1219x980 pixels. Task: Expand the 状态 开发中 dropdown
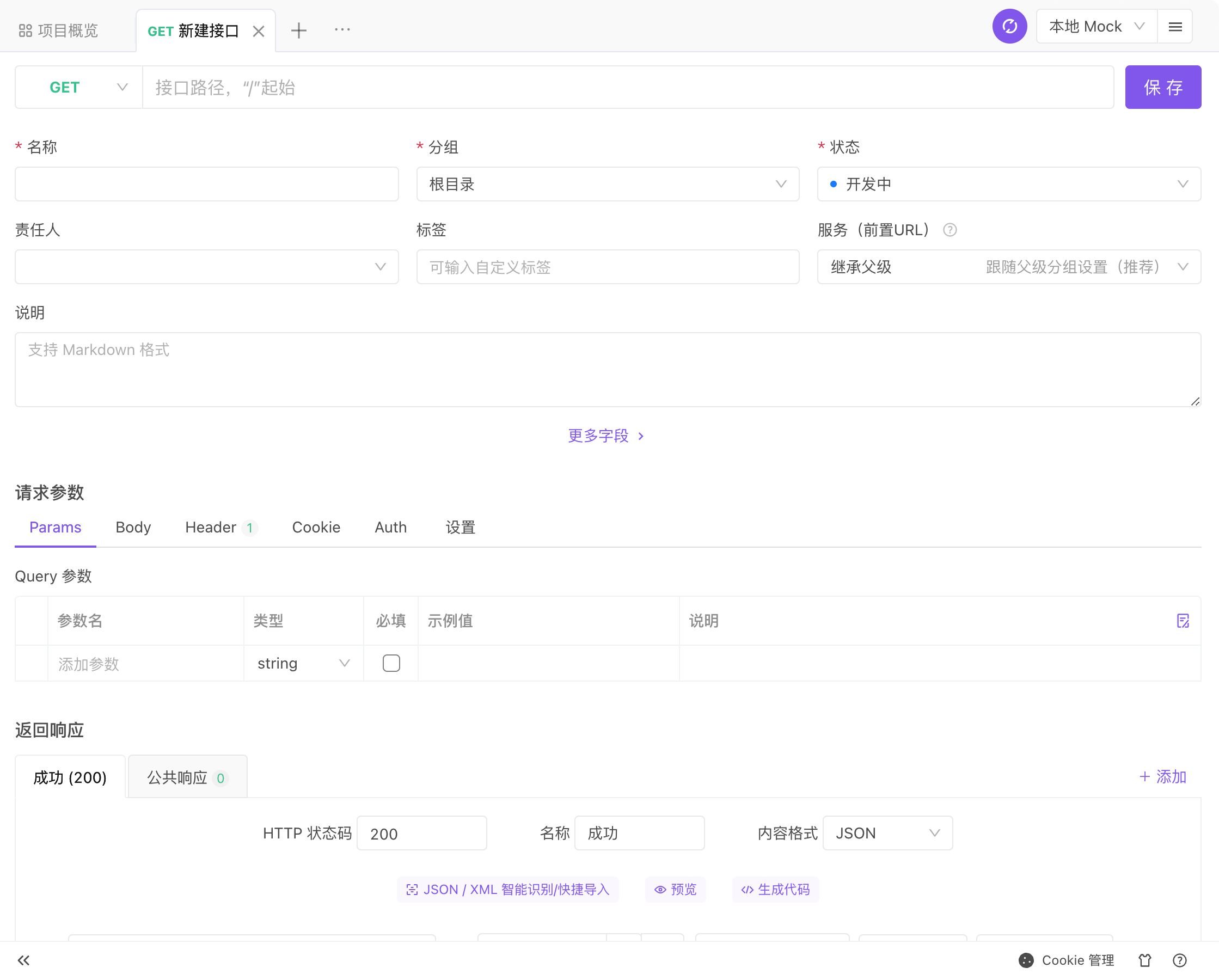[1009, 185]
